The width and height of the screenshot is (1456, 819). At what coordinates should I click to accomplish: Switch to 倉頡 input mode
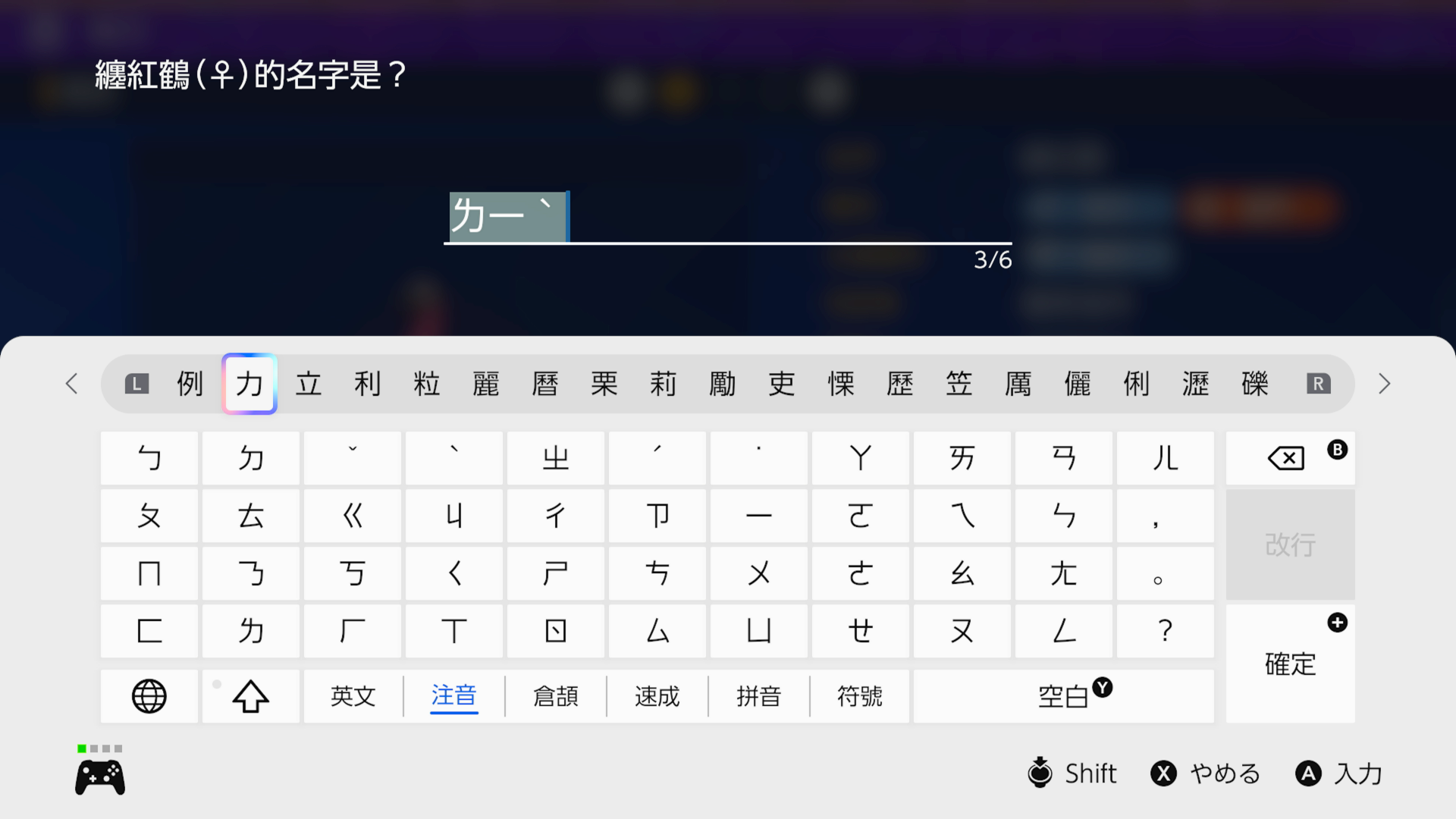coord(556,695)
